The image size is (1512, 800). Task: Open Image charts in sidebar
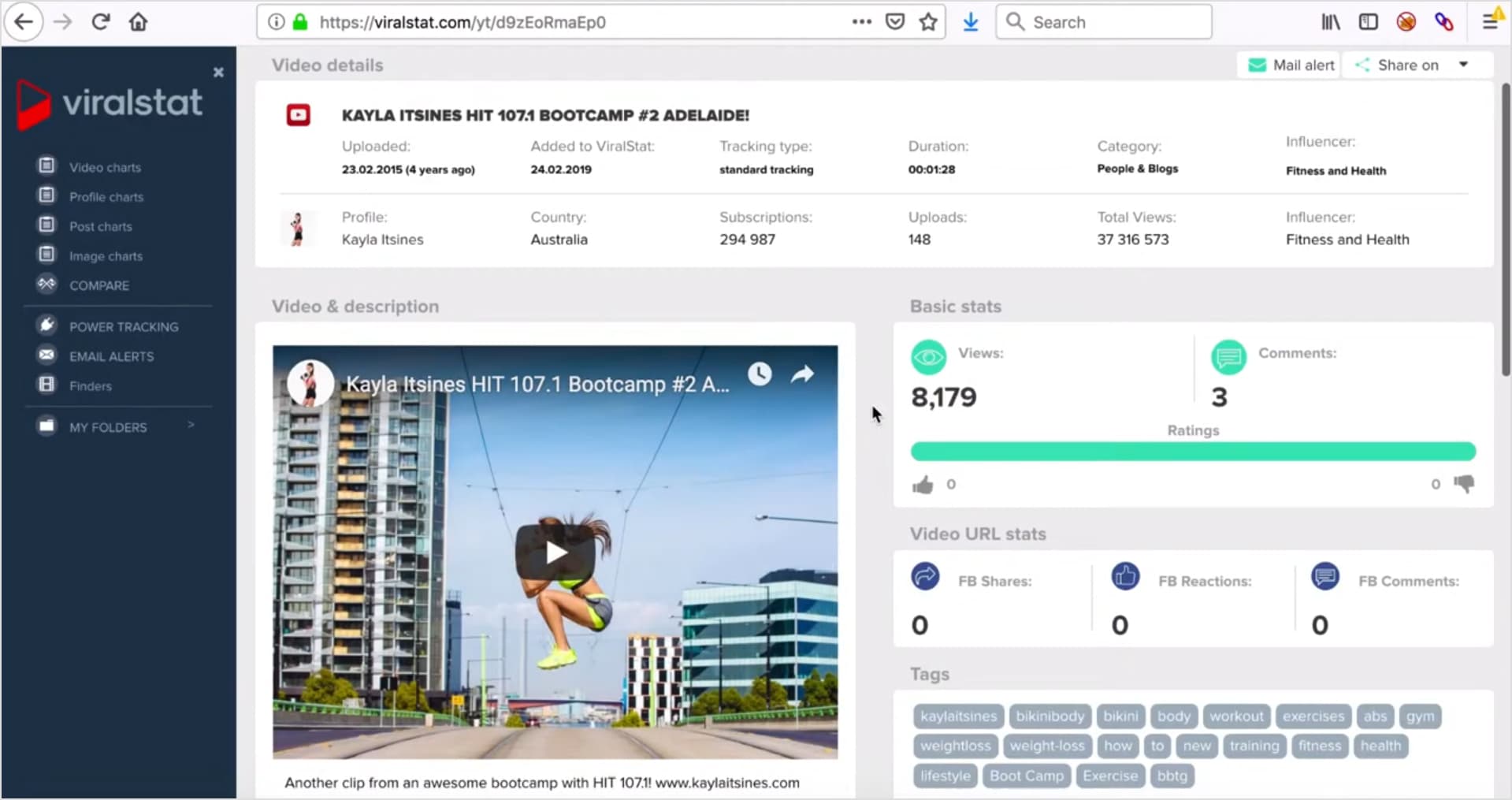click(x=106, y=256)
